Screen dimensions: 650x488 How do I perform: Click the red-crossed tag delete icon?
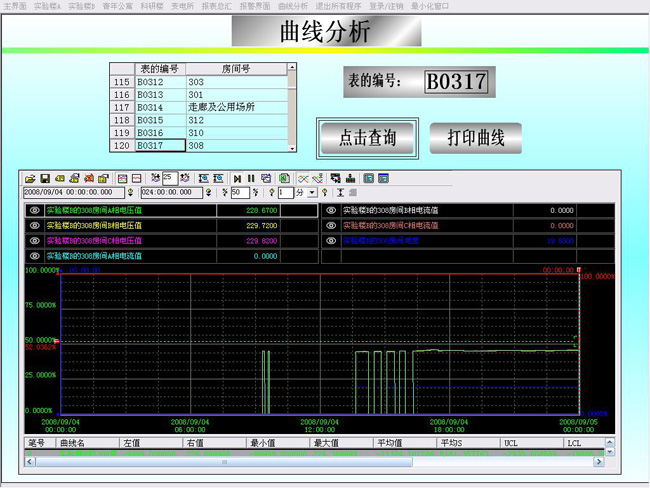(x=89, y=179)
